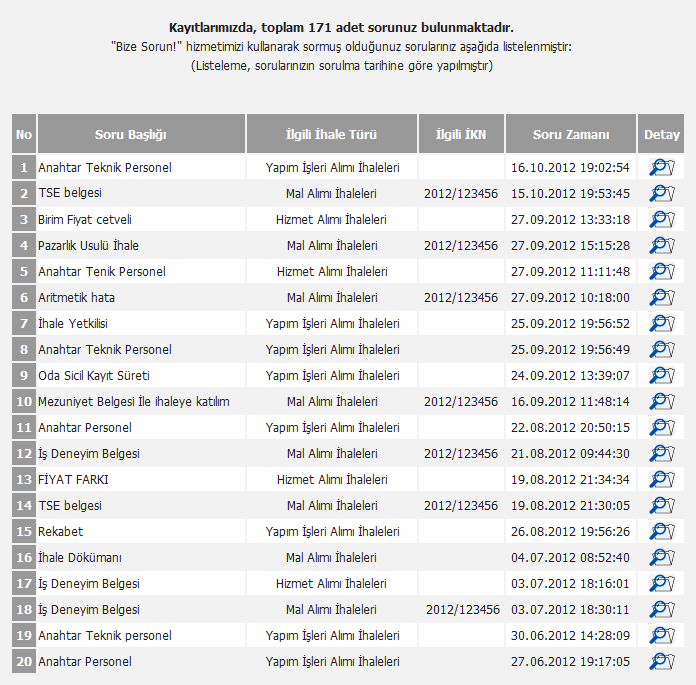The width and height of the screenshot is (696, 685).
Task: Click timestamp 16.09.2012 11:48:14
Action: pyautogui.click(x=570, y=401)
